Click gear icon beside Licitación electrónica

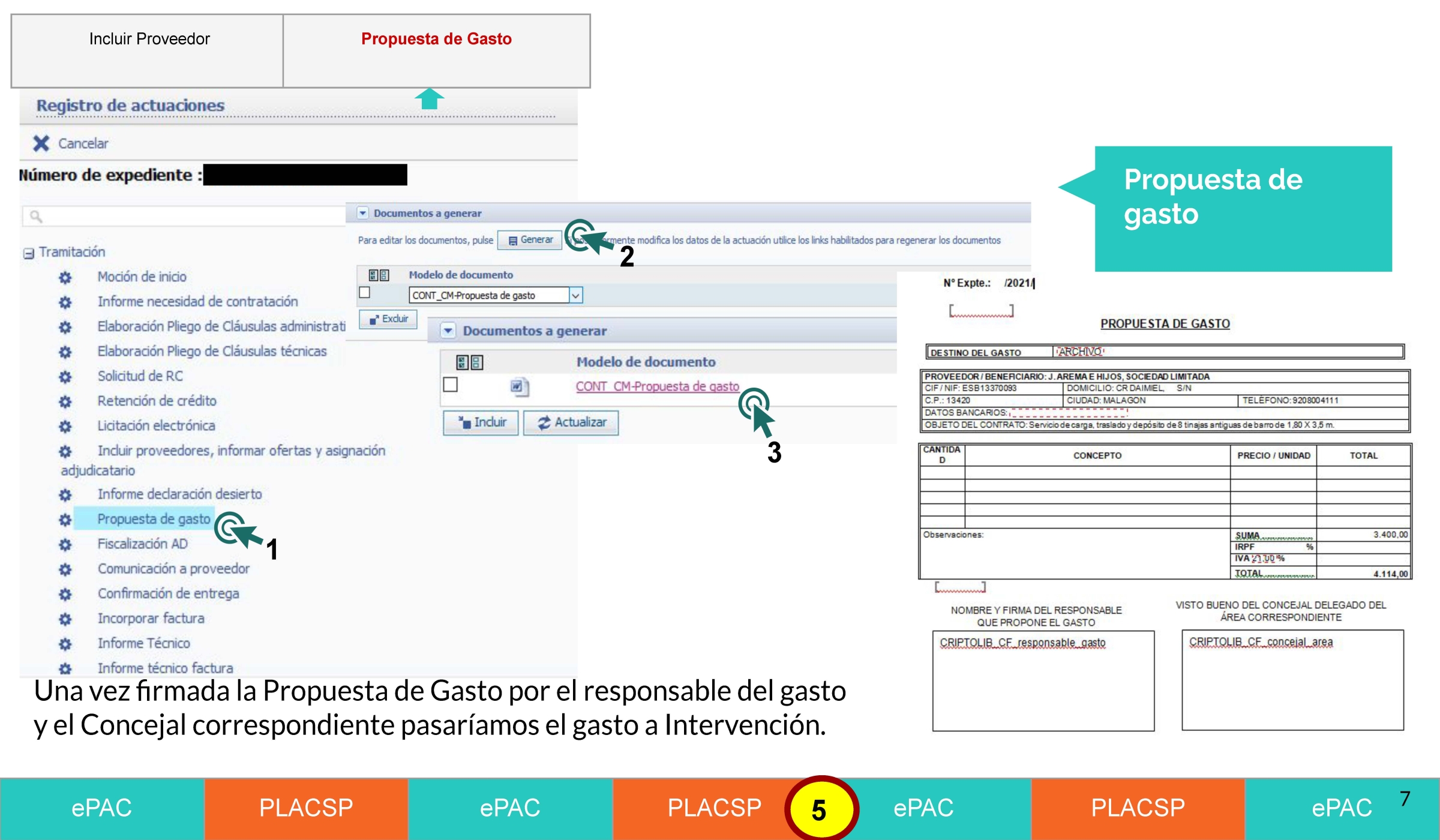coord(65,426)
